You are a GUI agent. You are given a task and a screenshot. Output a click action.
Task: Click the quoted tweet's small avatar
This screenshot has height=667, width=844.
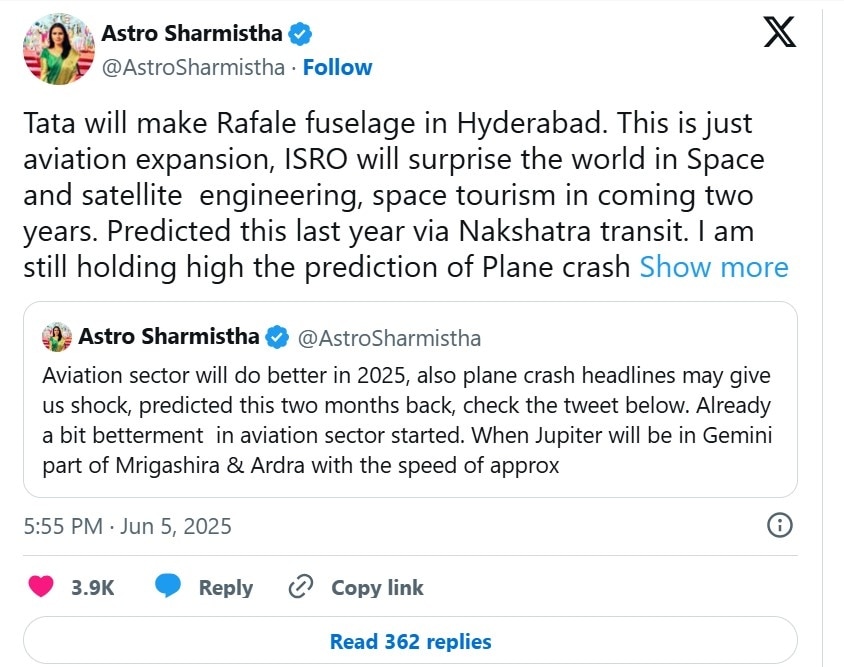(56, 337)
